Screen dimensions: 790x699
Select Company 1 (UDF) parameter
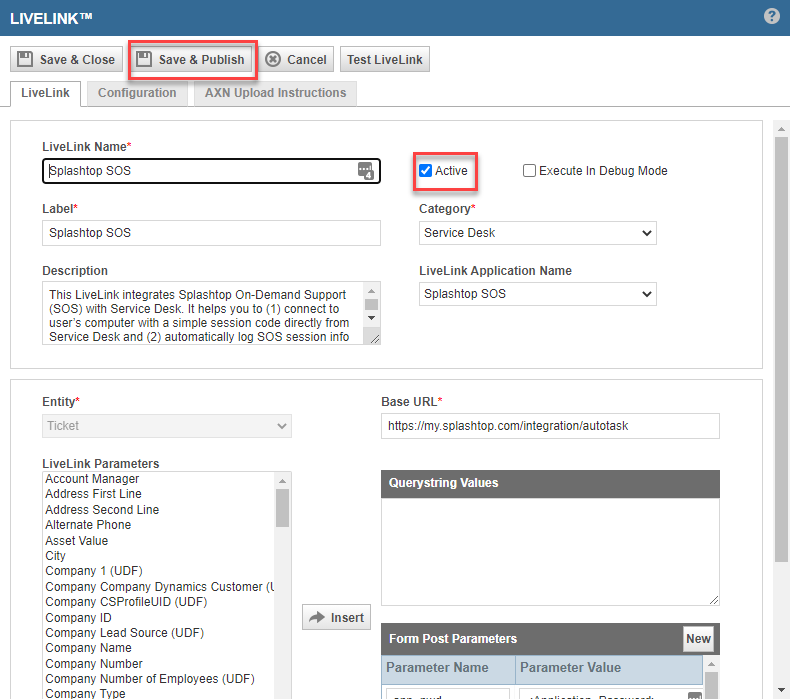click(94, 571)
